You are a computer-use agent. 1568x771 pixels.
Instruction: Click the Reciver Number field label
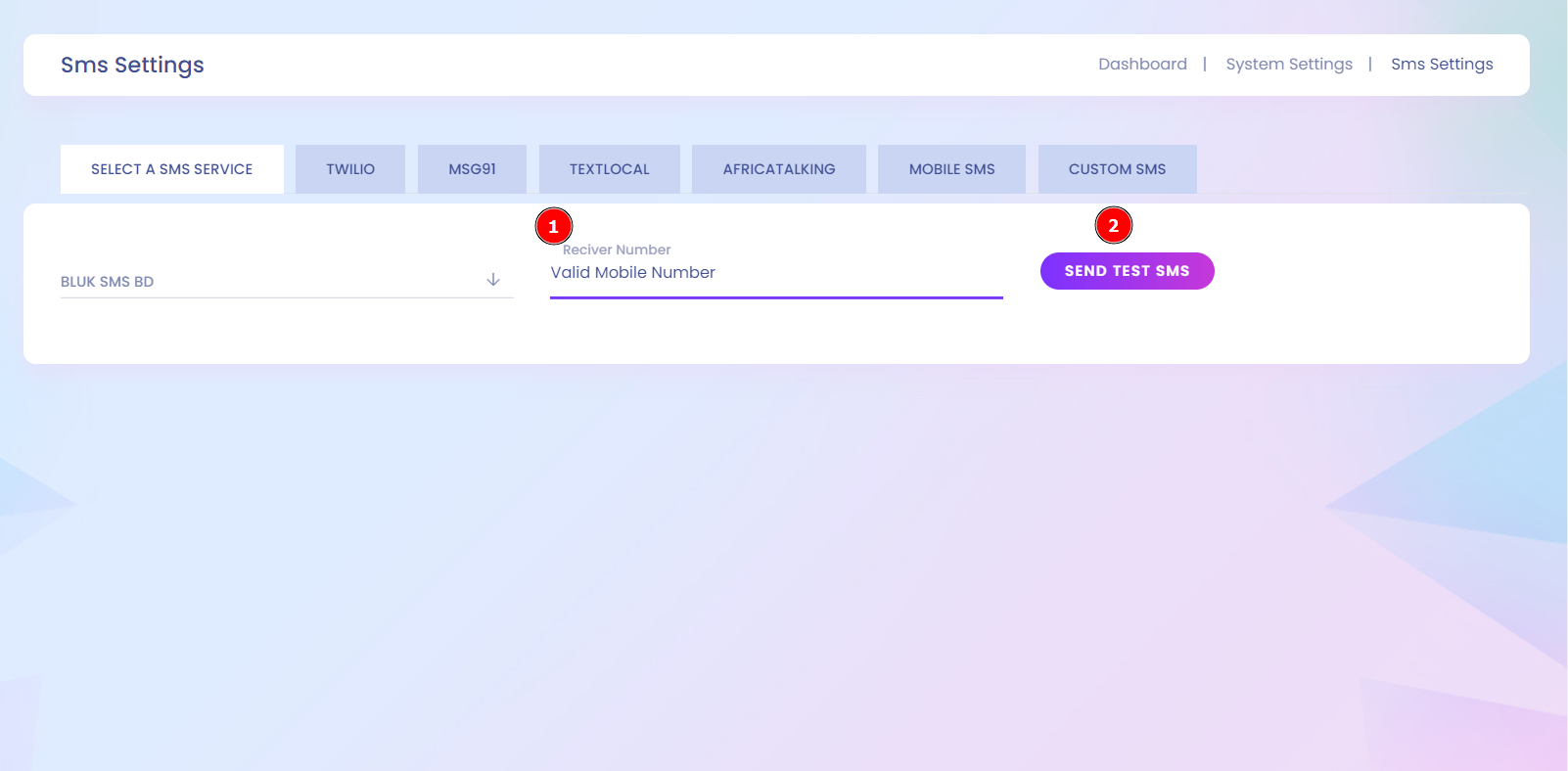pos(617,249)
